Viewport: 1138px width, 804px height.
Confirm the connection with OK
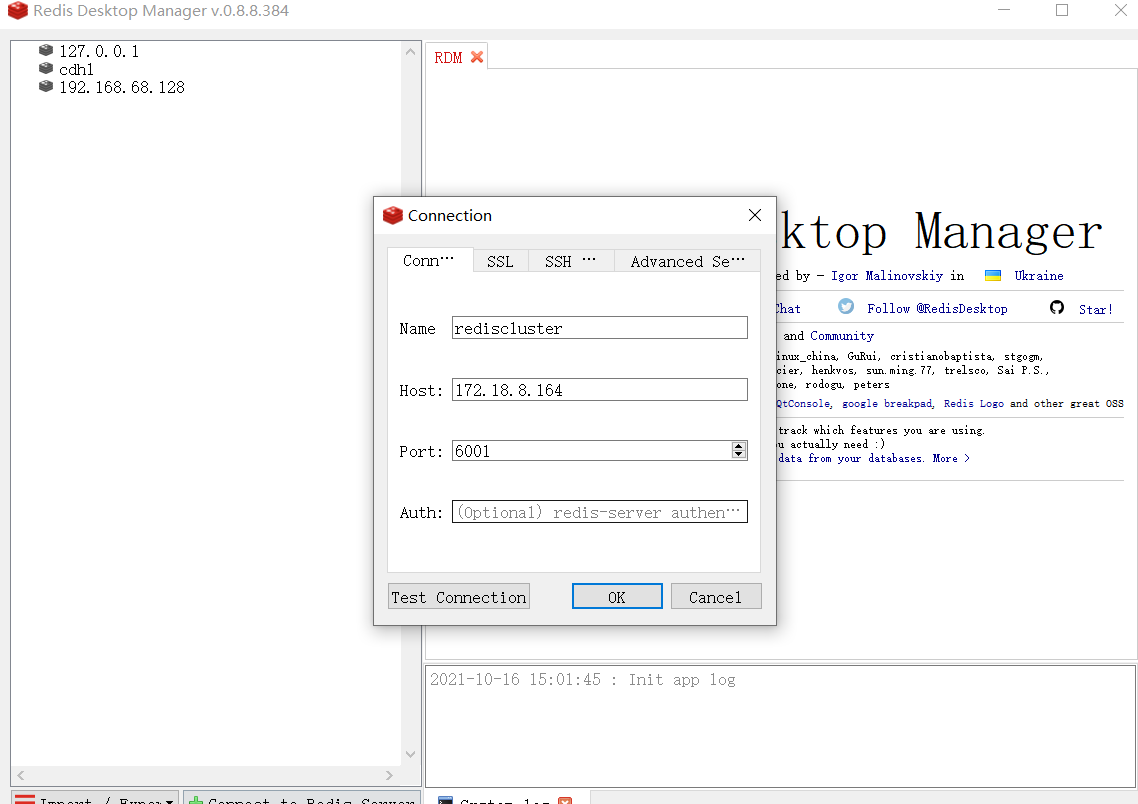[x=617, y=596]
